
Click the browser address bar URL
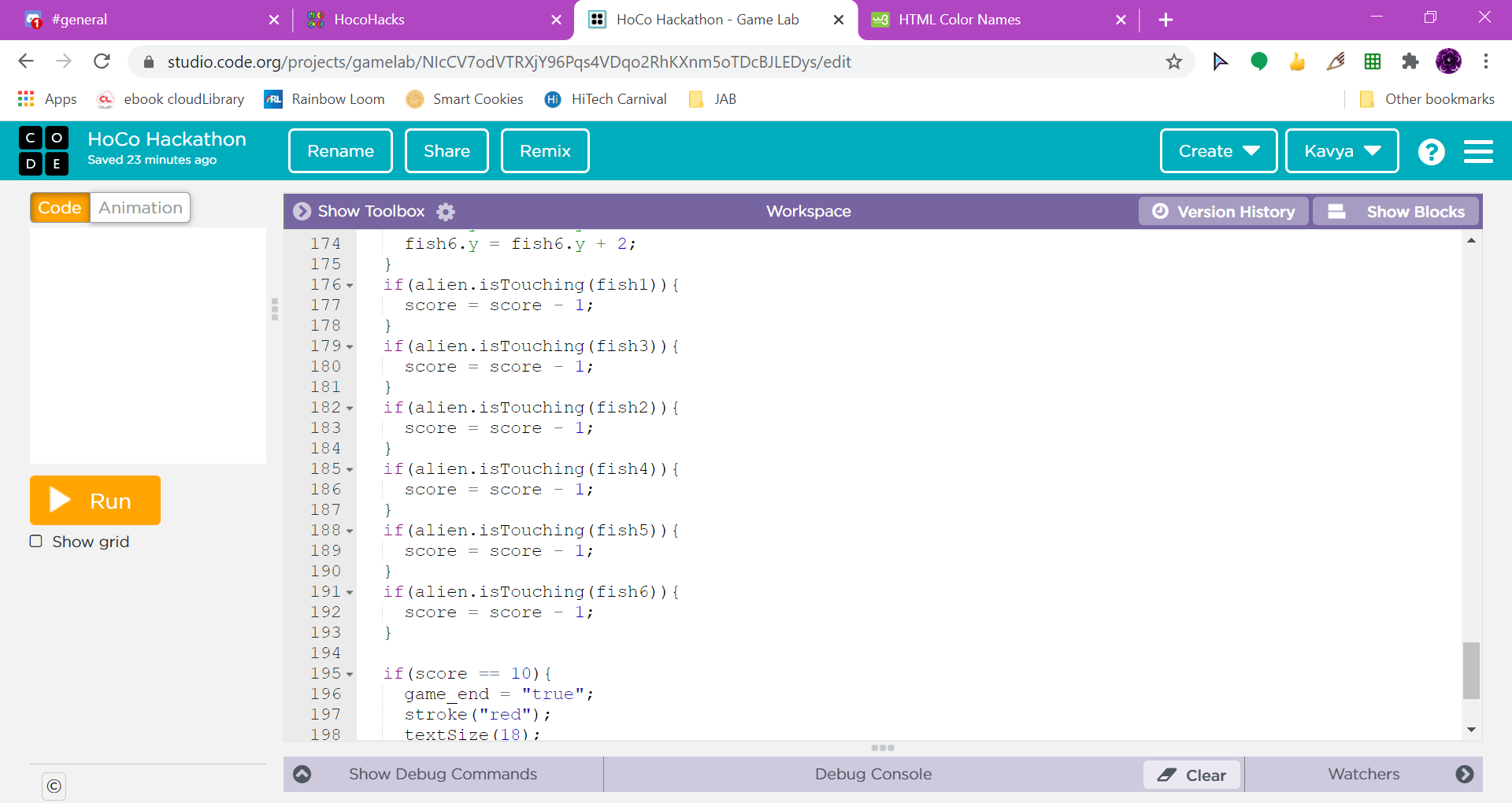(x=509, y=61)
